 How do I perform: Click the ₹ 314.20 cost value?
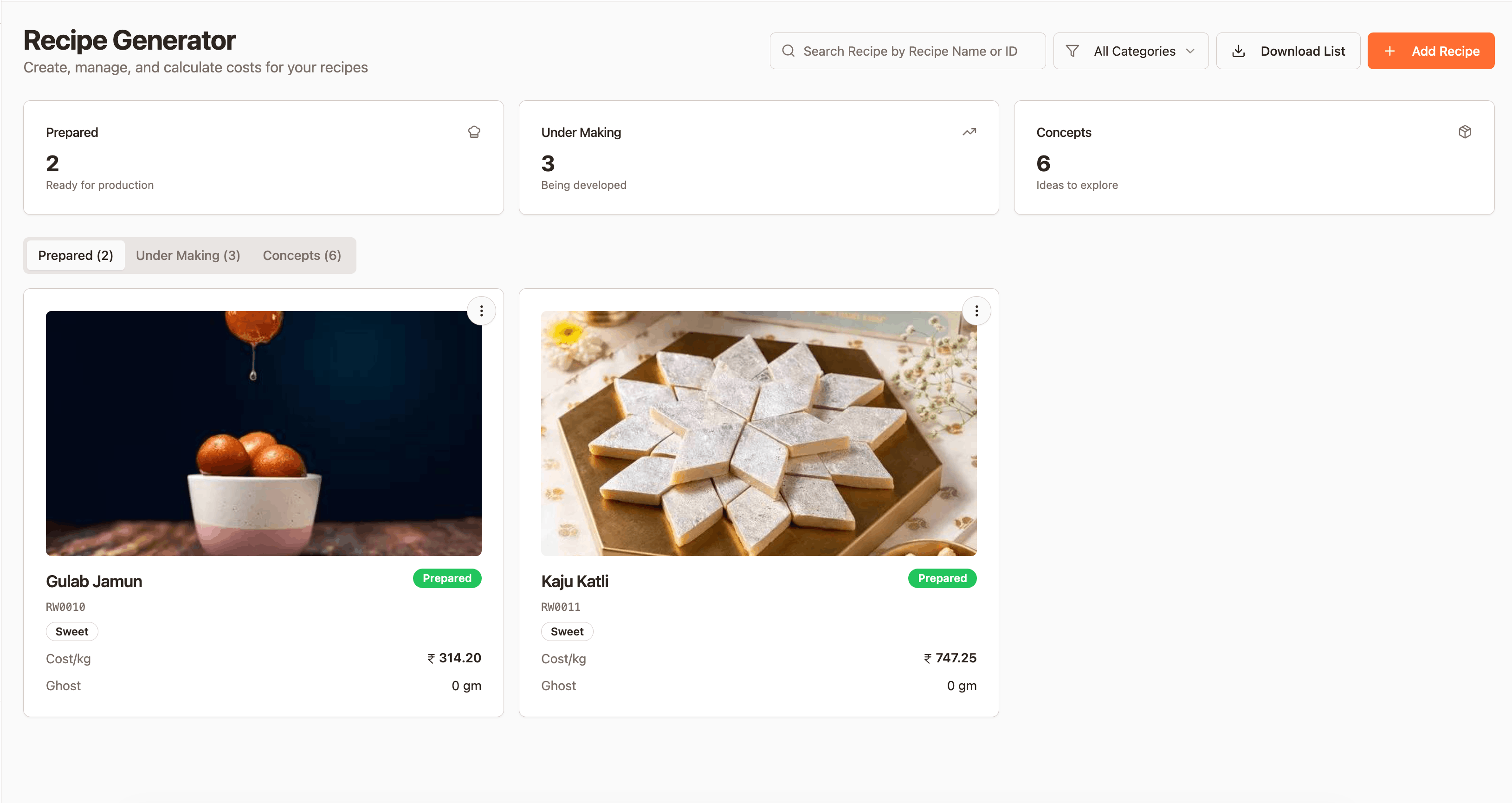pyautogui.click(x=454, y=658)
